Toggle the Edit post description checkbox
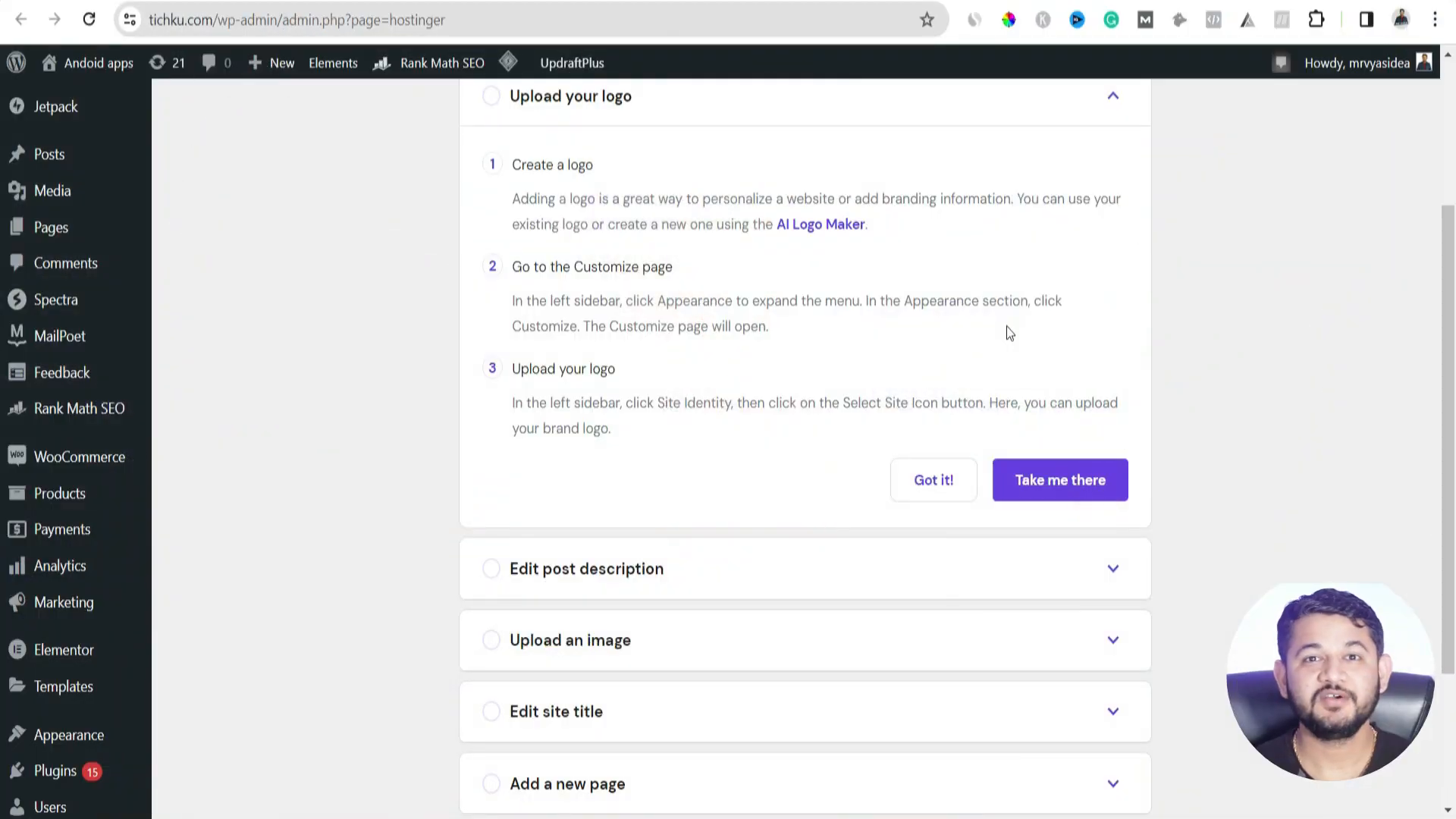 491,568
